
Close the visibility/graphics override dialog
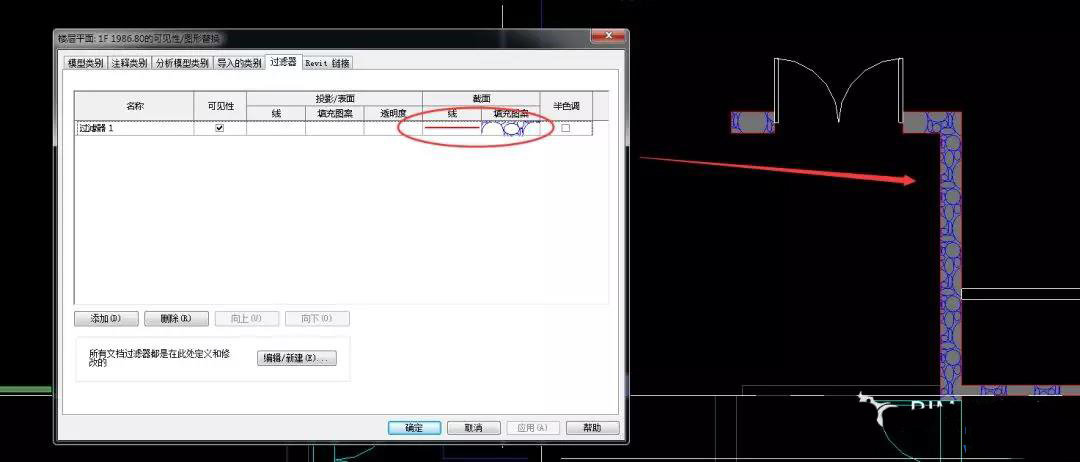[608, 36]
